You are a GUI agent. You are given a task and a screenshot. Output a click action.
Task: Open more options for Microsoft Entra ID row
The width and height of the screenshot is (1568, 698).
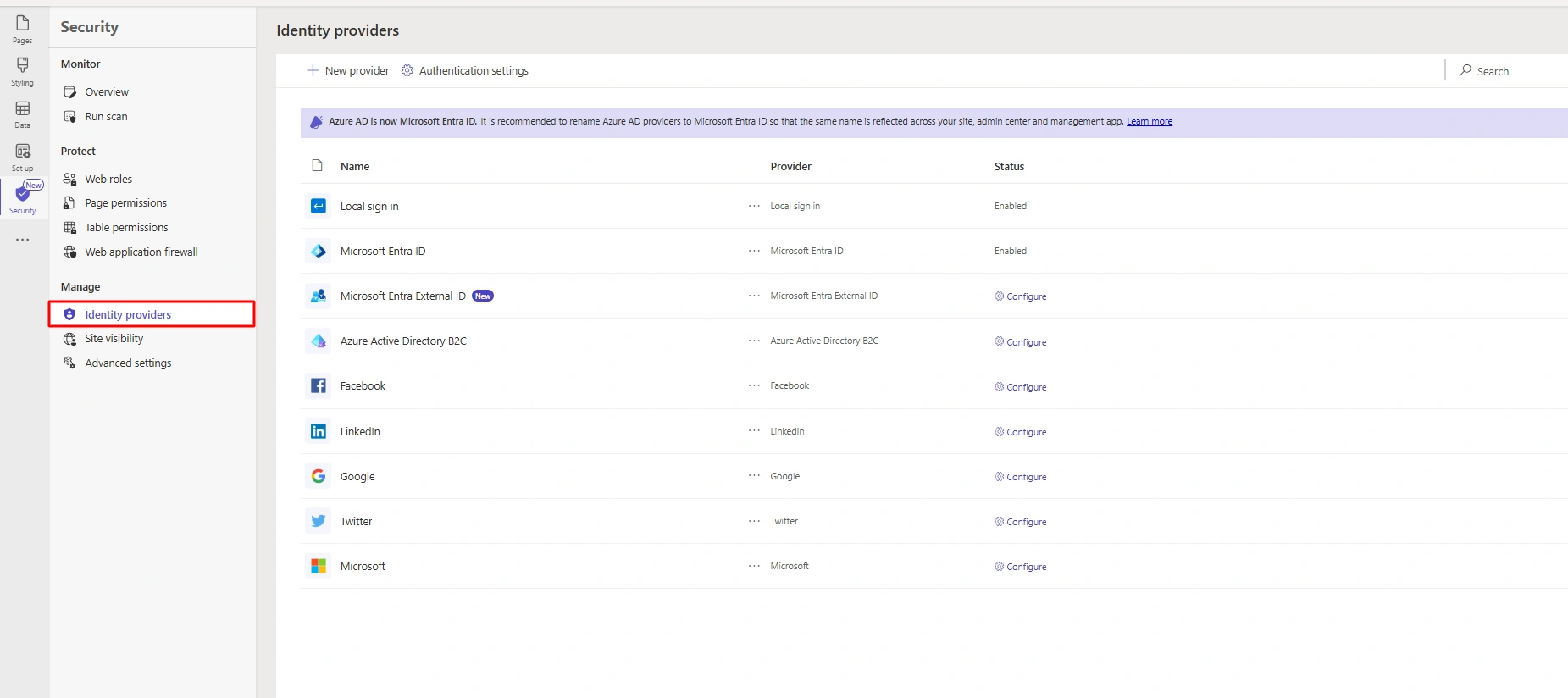[x=754, y=251]
